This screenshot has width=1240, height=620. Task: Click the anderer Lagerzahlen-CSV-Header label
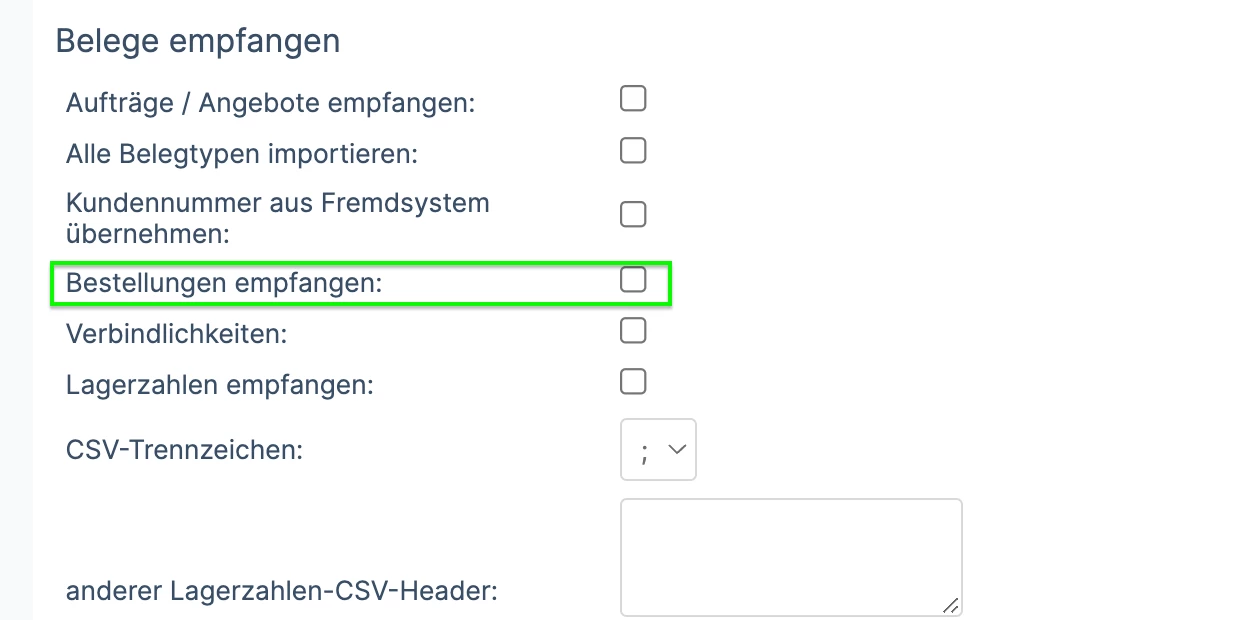point(282,591)
